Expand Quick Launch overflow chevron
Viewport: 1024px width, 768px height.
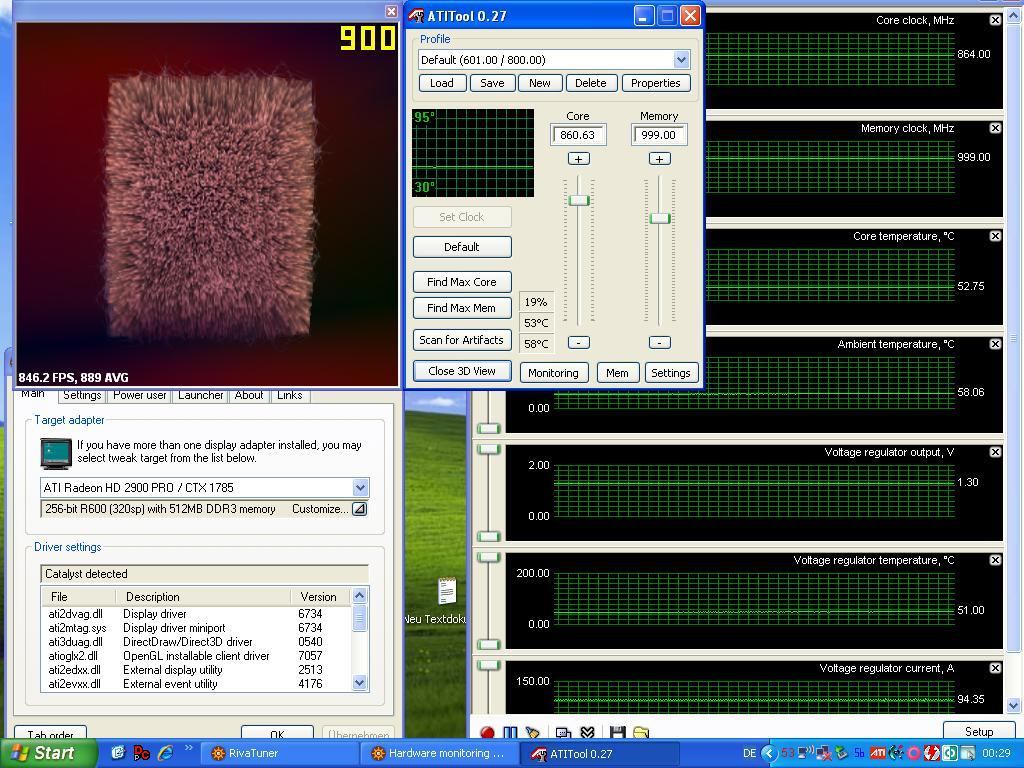[189, 748]
